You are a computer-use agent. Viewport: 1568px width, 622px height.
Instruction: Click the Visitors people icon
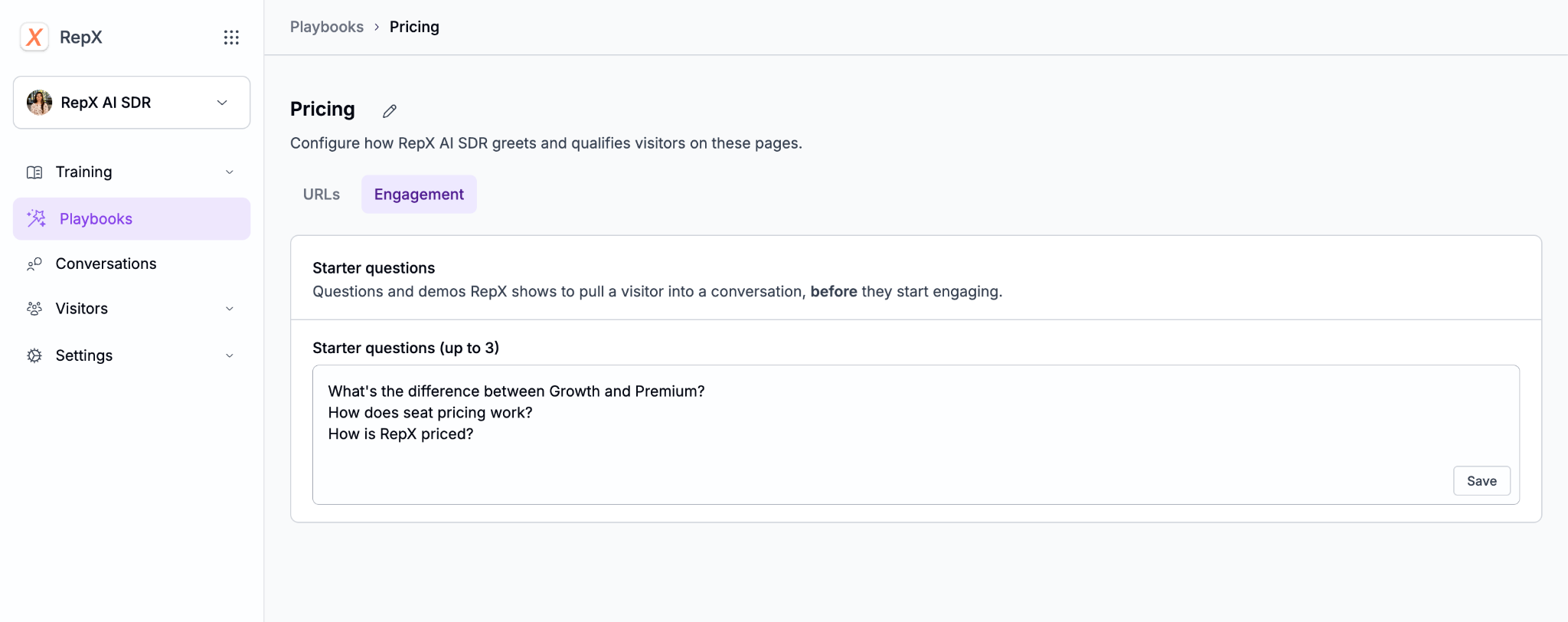click(x=34, y=309)
